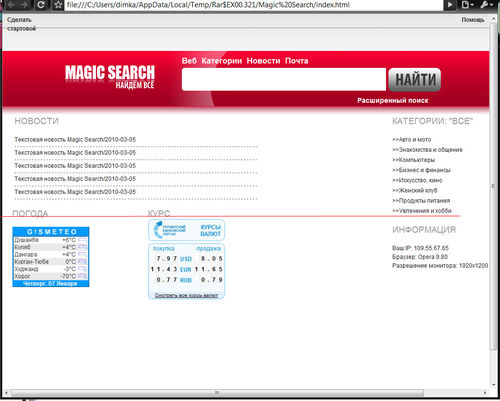Open the page menu dropdown
The height and width of the screenshot is (401, 500).
click(x=468, y=5)
